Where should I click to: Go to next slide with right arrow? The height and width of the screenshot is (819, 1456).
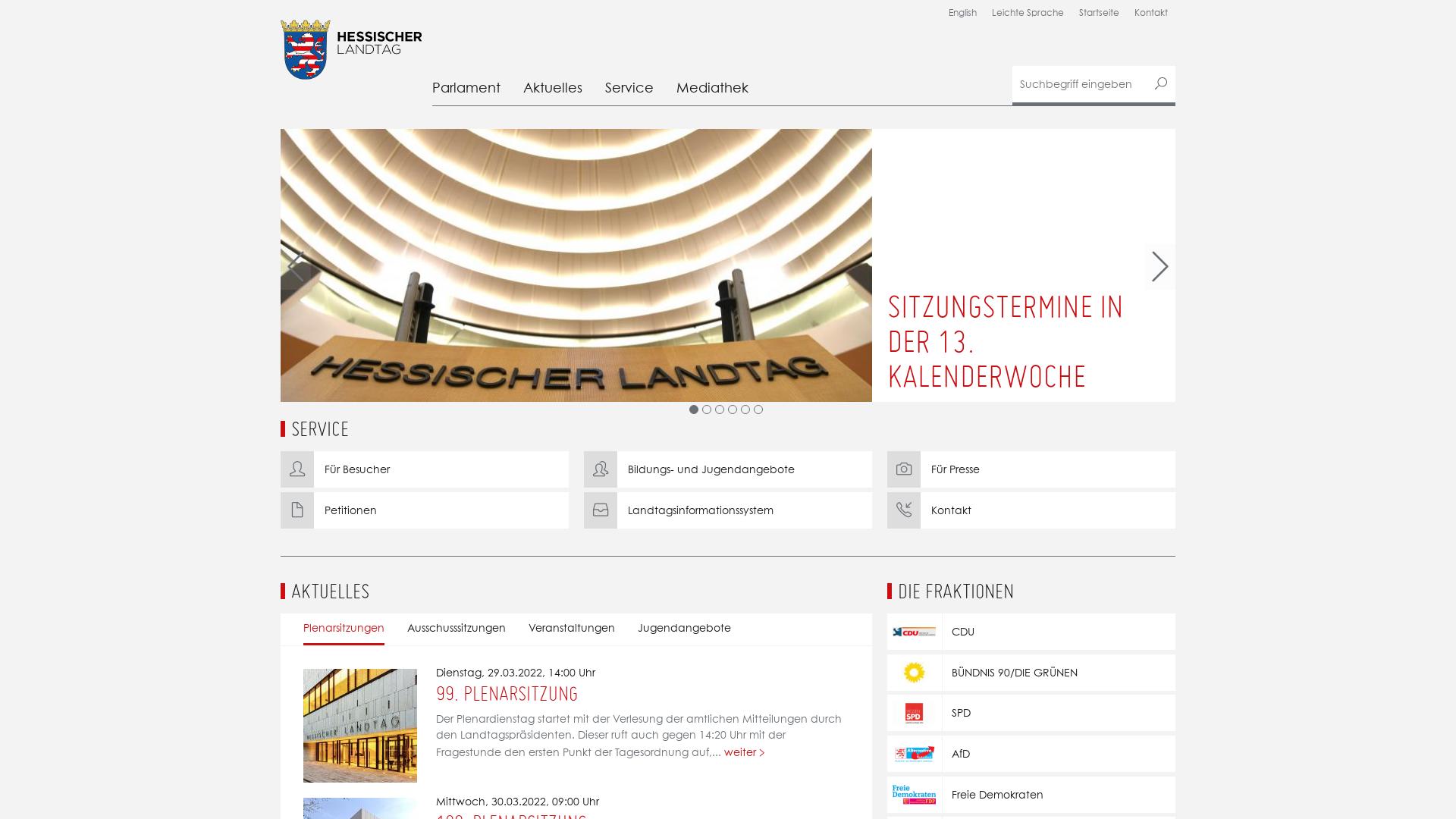(1159, 266)
